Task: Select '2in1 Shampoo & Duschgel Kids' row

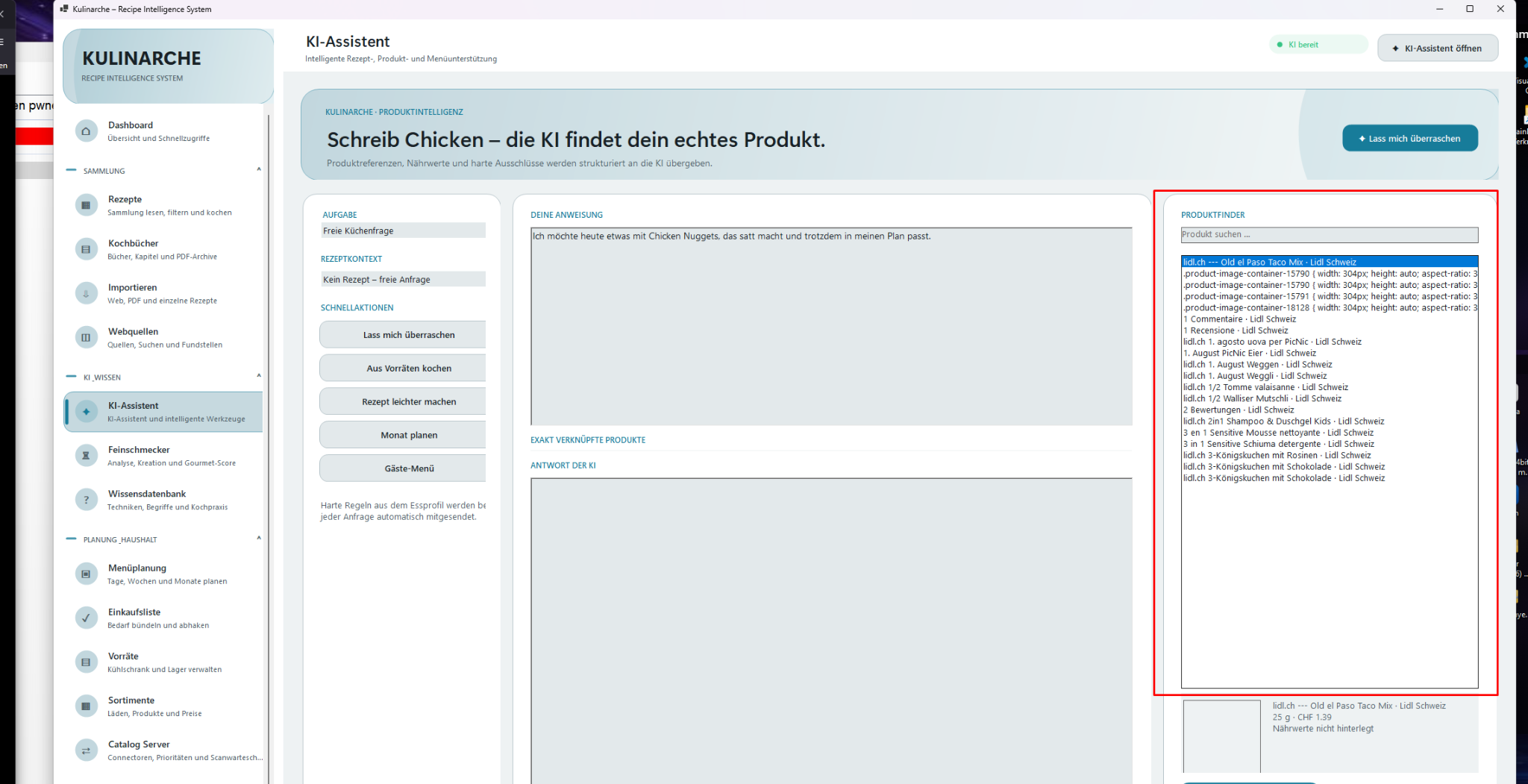Action: coord(1329,421)
